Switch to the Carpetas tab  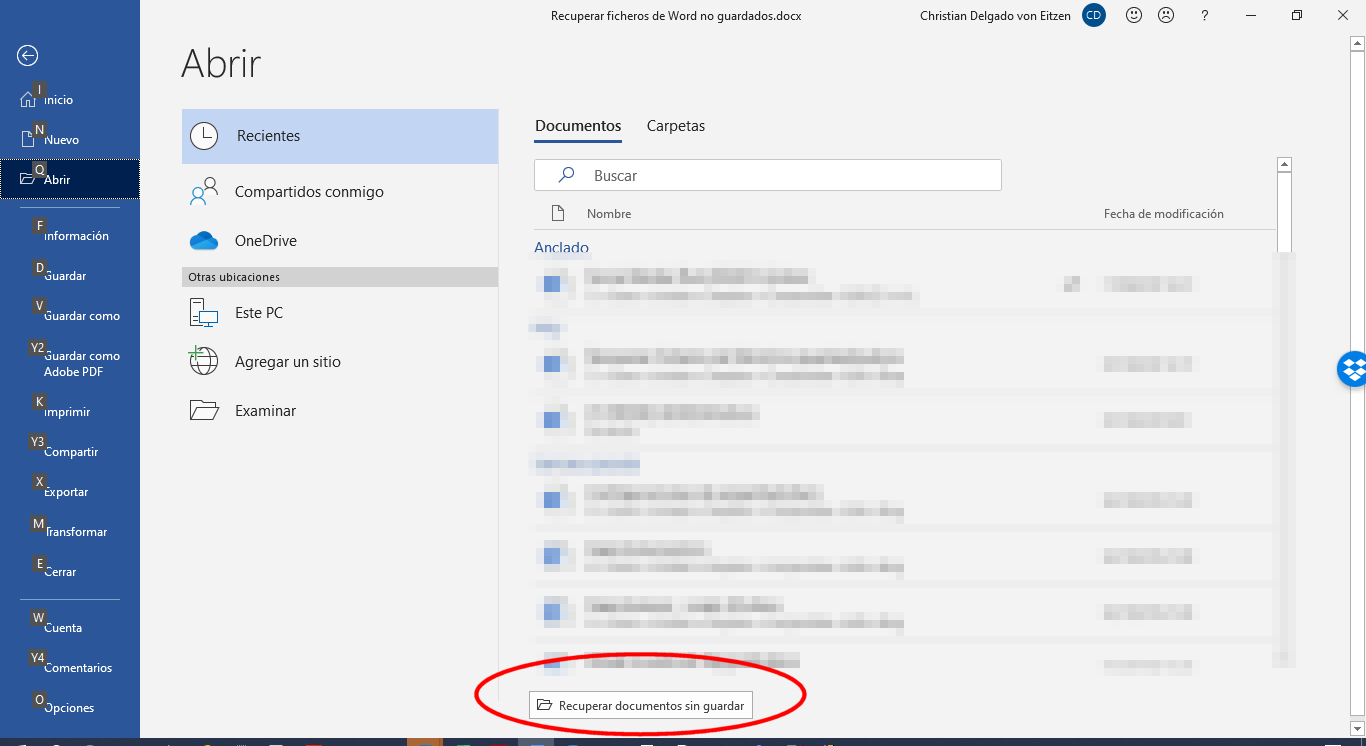tap(676, 126)
